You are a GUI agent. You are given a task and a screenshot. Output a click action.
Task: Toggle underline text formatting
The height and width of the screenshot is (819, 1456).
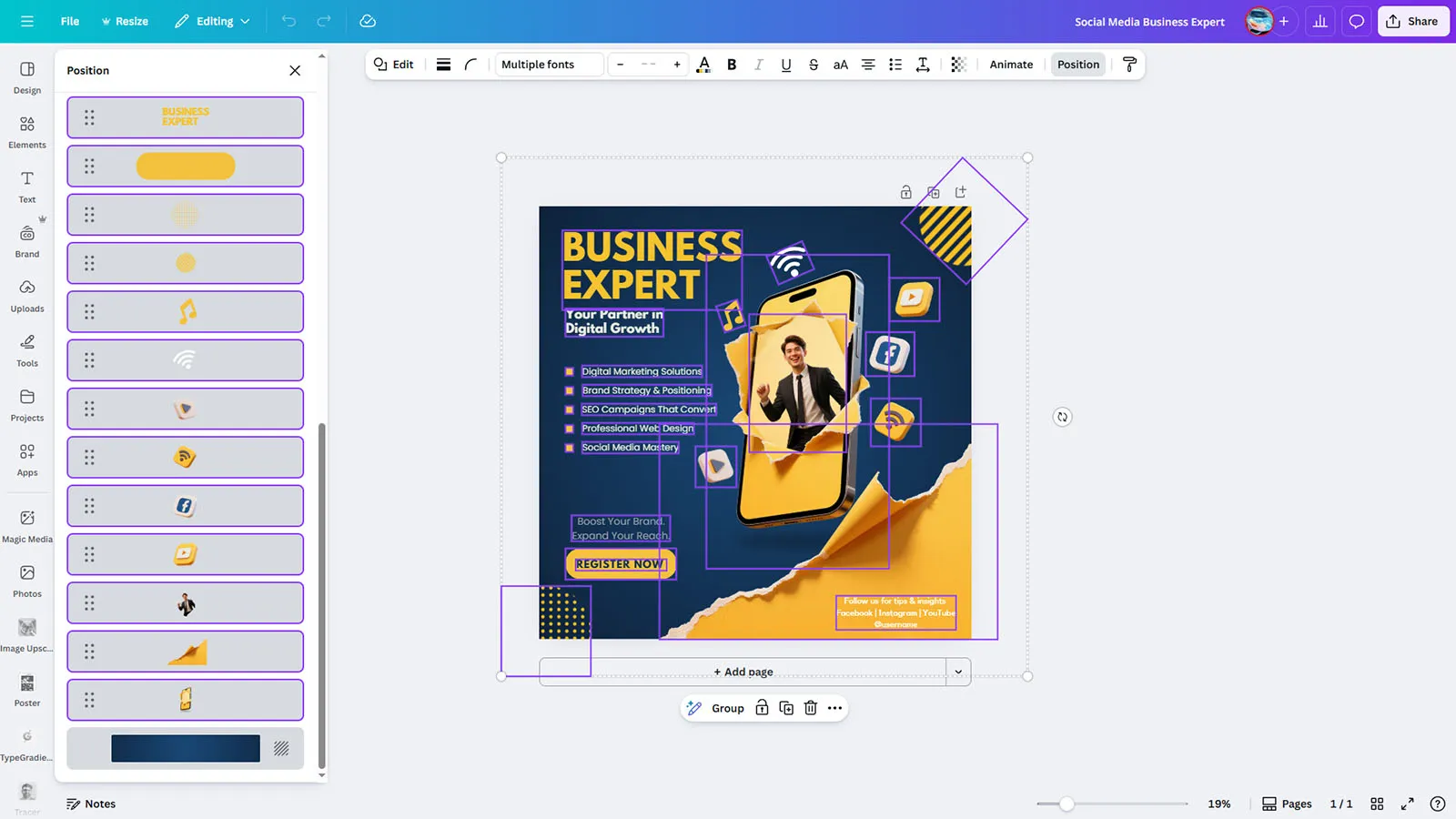coord(786,65)
